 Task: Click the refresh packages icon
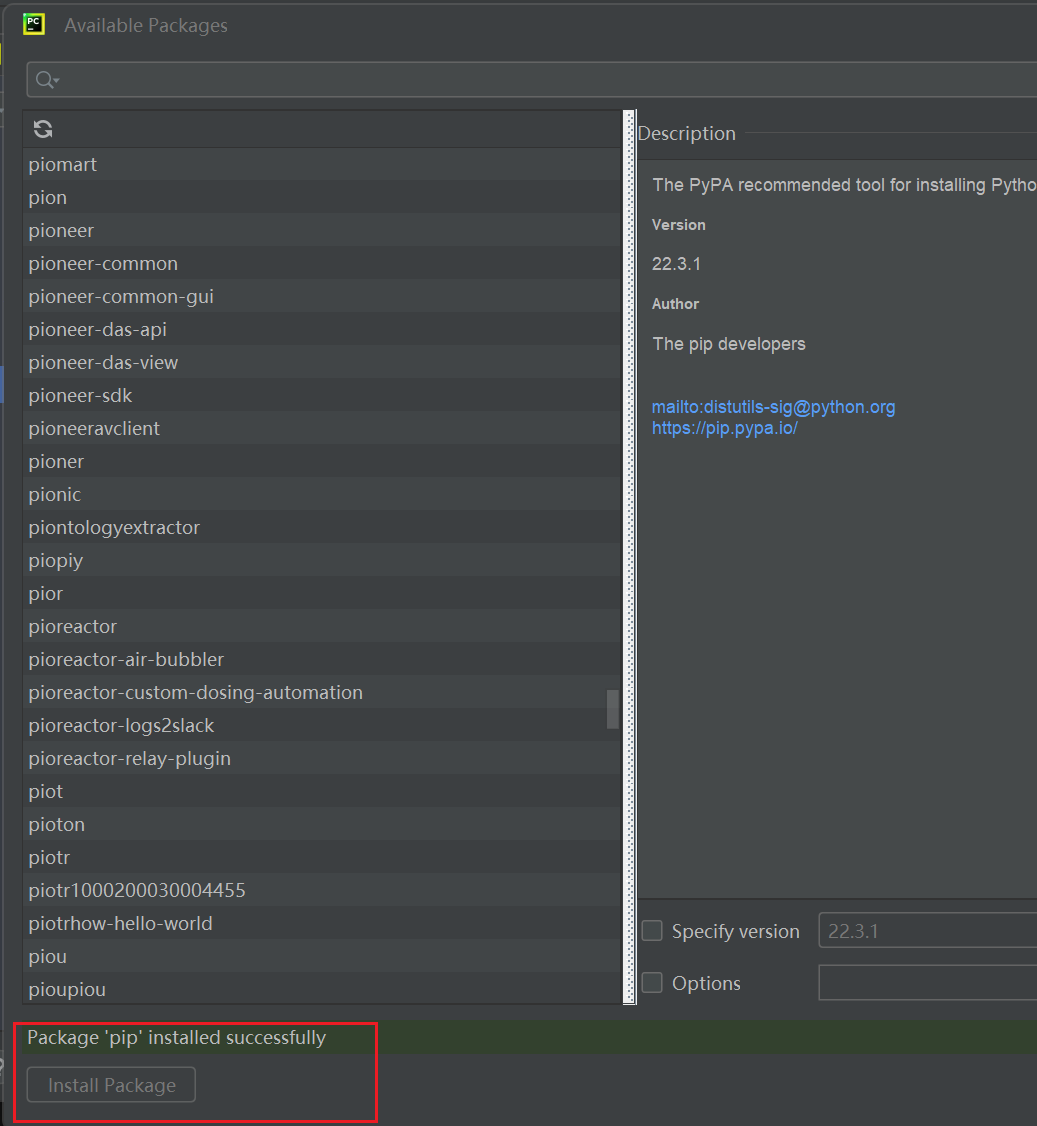(41, 129)
